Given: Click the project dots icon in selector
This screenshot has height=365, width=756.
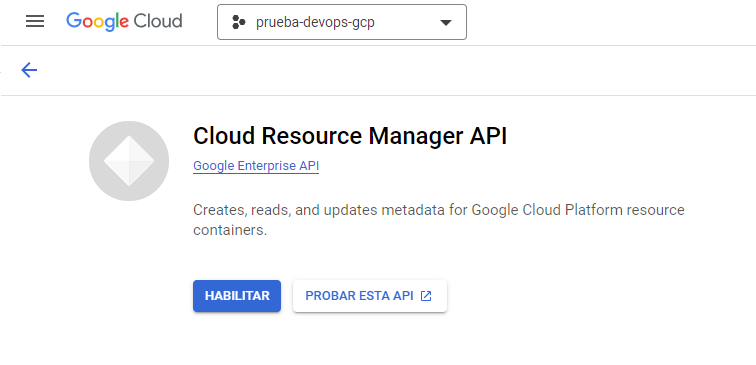Looking at the screenshot, I should pyautogui.click(x=239, y=22).
